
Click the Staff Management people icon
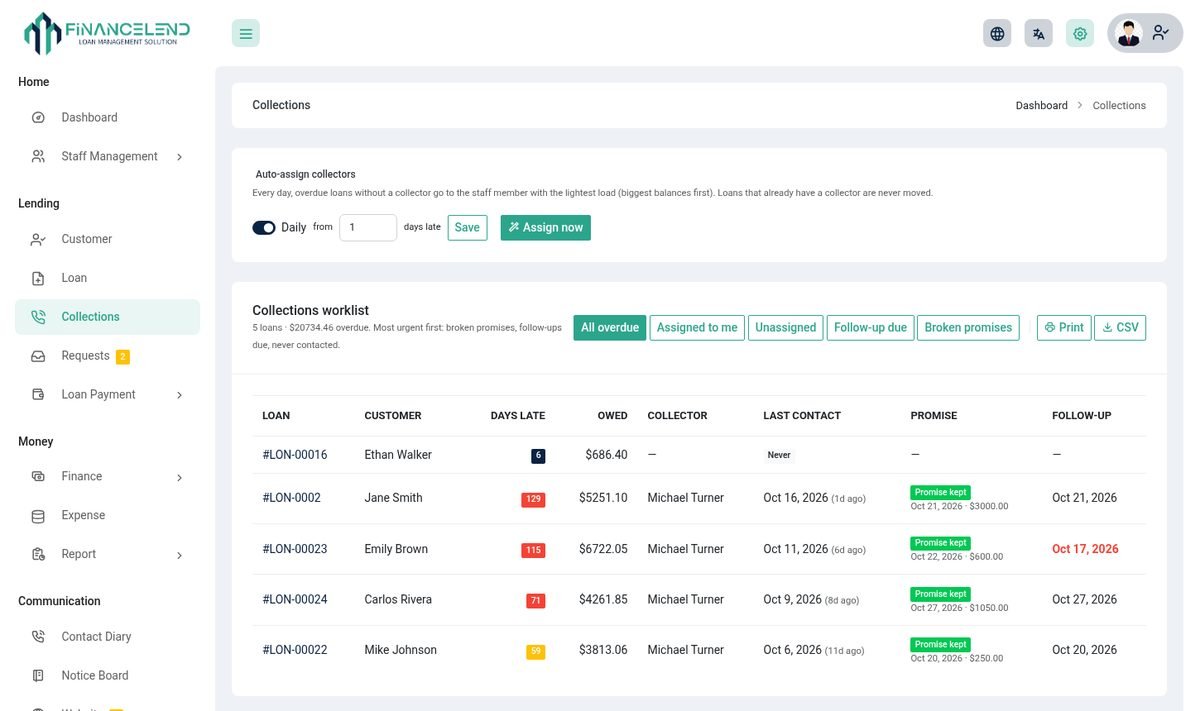[38, 156]
